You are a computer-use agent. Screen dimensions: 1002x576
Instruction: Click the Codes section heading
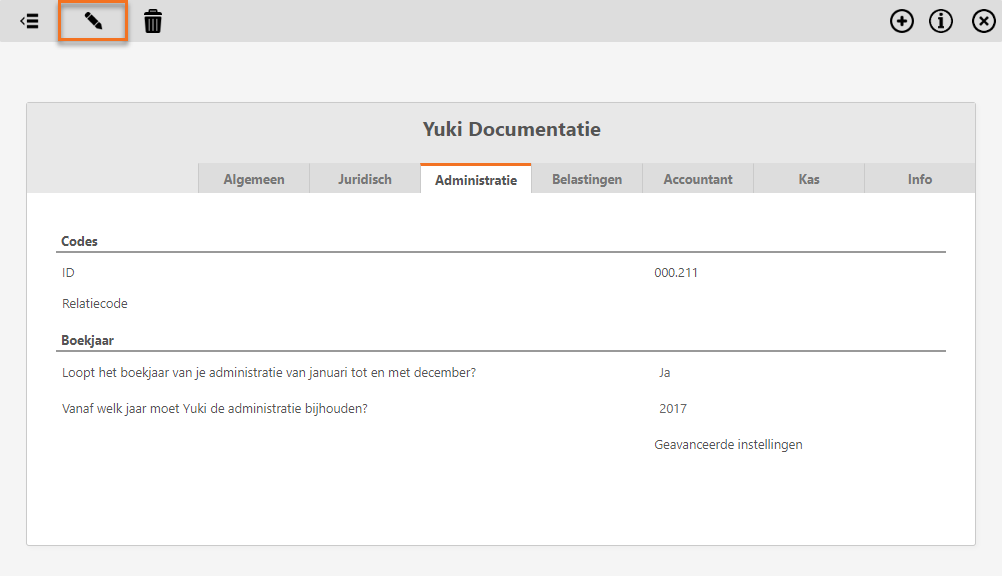(x=79, y=241)
